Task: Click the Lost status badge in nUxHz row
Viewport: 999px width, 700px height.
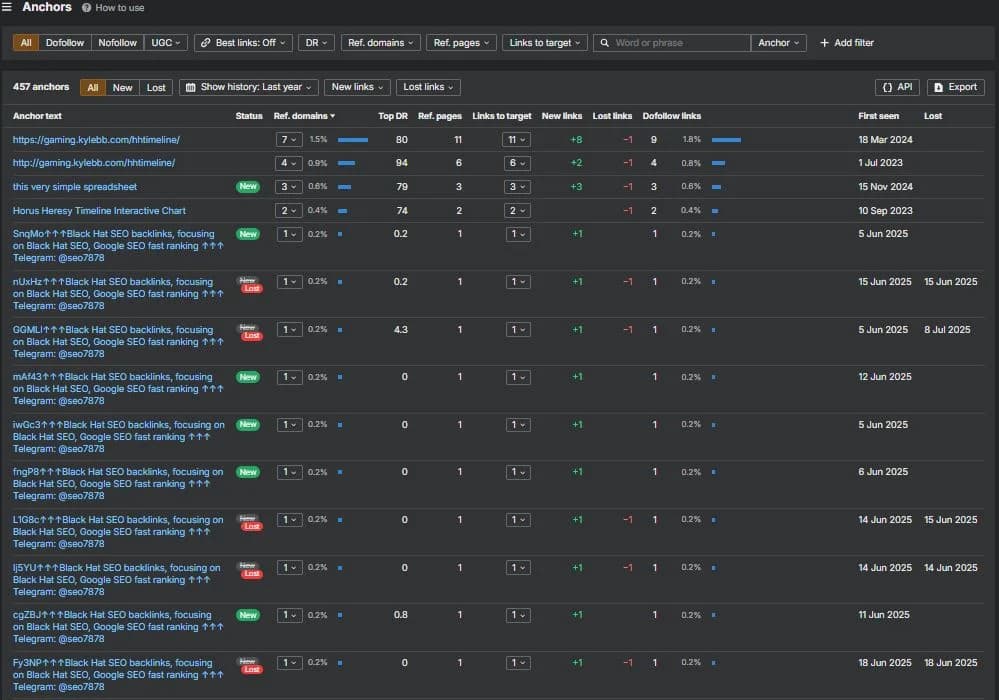Action: click(x=252, y=289)
